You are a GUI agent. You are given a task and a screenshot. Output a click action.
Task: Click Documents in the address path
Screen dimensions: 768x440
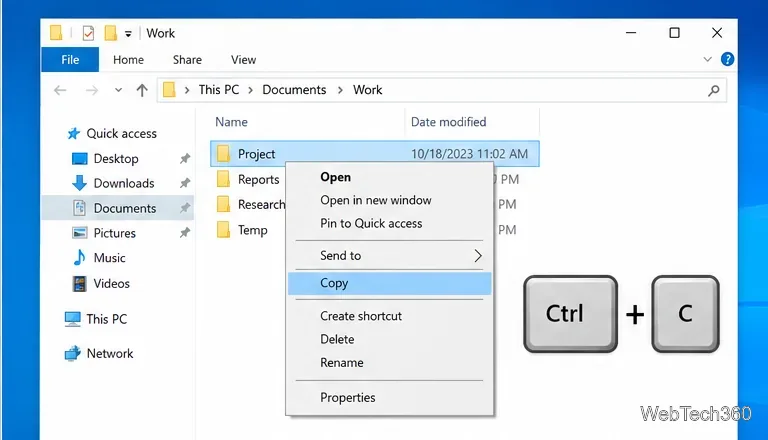click(294, 90)
